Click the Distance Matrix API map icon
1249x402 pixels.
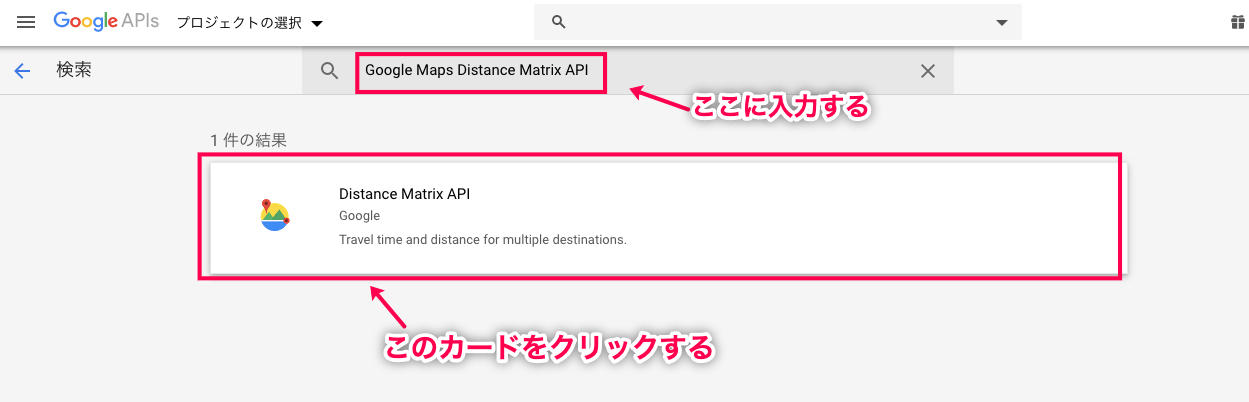273,215
